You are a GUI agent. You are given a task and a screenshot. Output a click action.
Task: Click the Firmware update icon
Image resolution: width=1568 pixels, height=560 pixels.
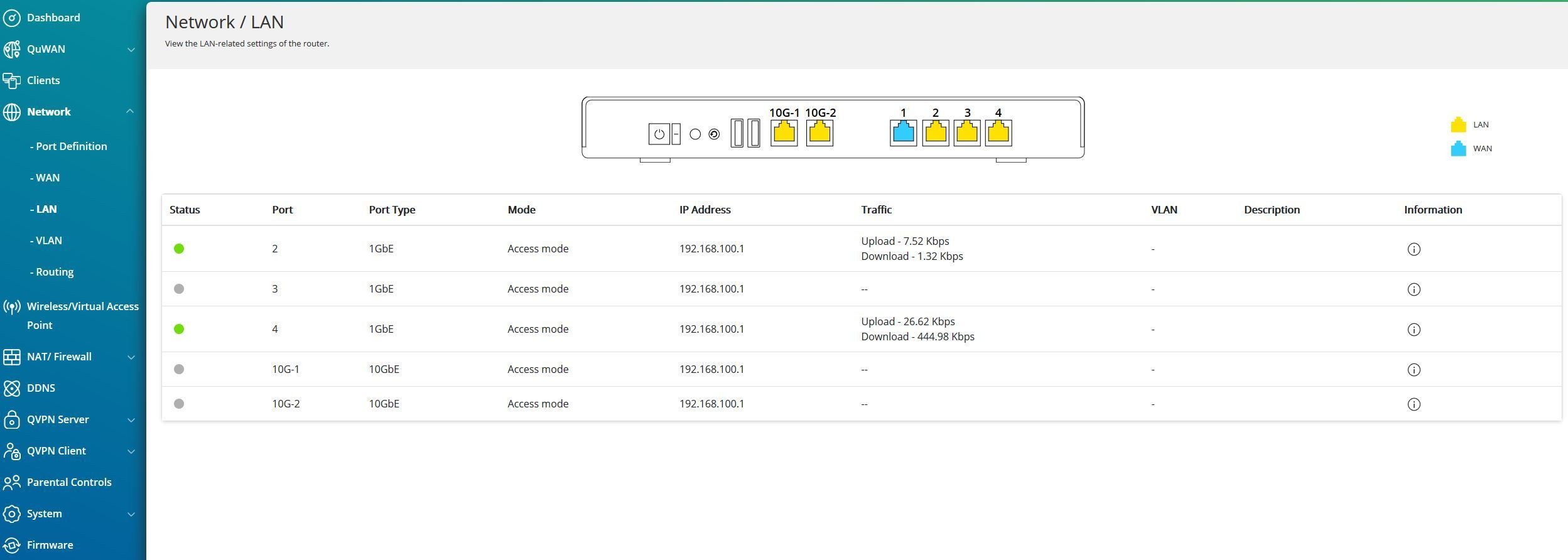(11, 545)
